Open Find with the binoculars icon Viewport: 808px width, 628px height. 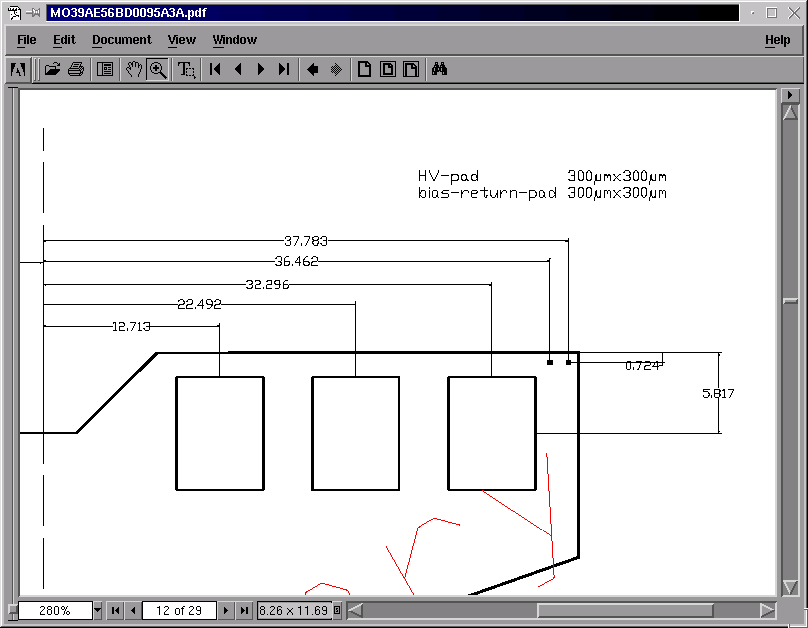coord(440,69)
